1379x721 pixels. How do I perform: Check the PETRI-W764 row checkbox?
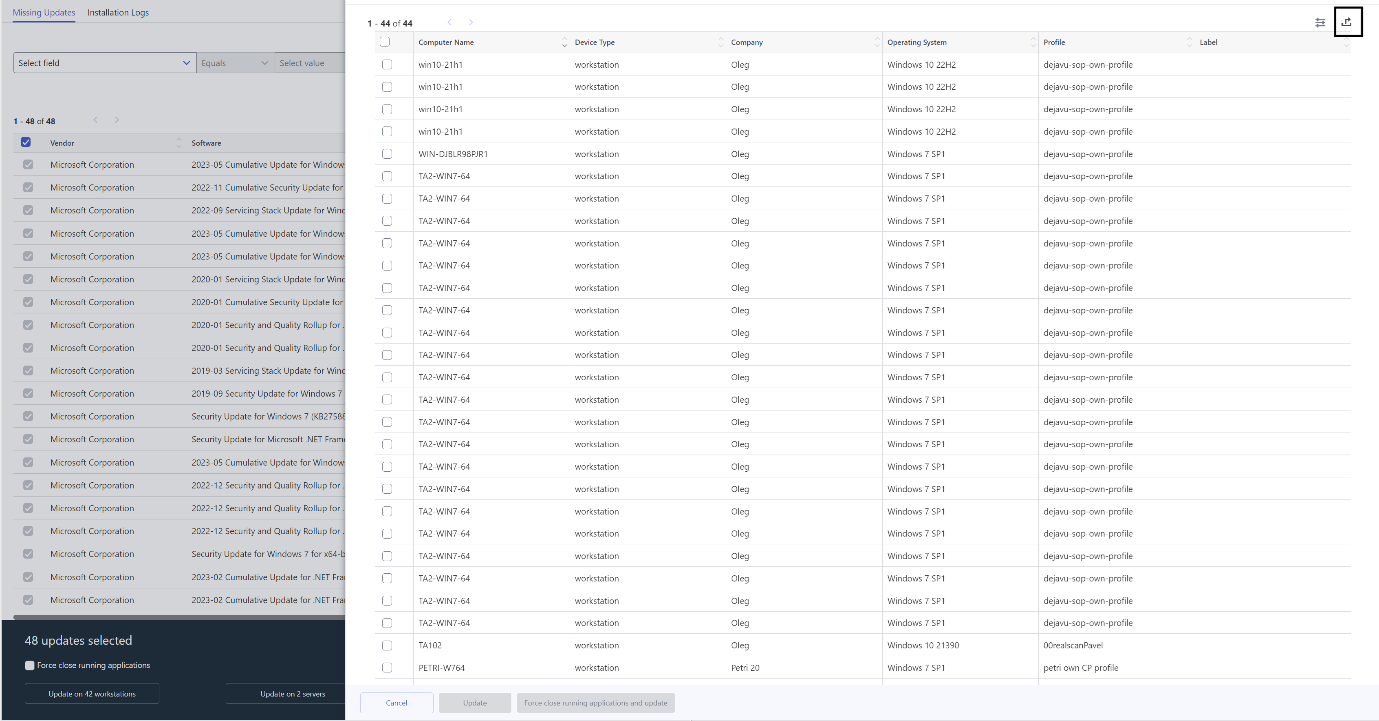click(x=387, y=668)
